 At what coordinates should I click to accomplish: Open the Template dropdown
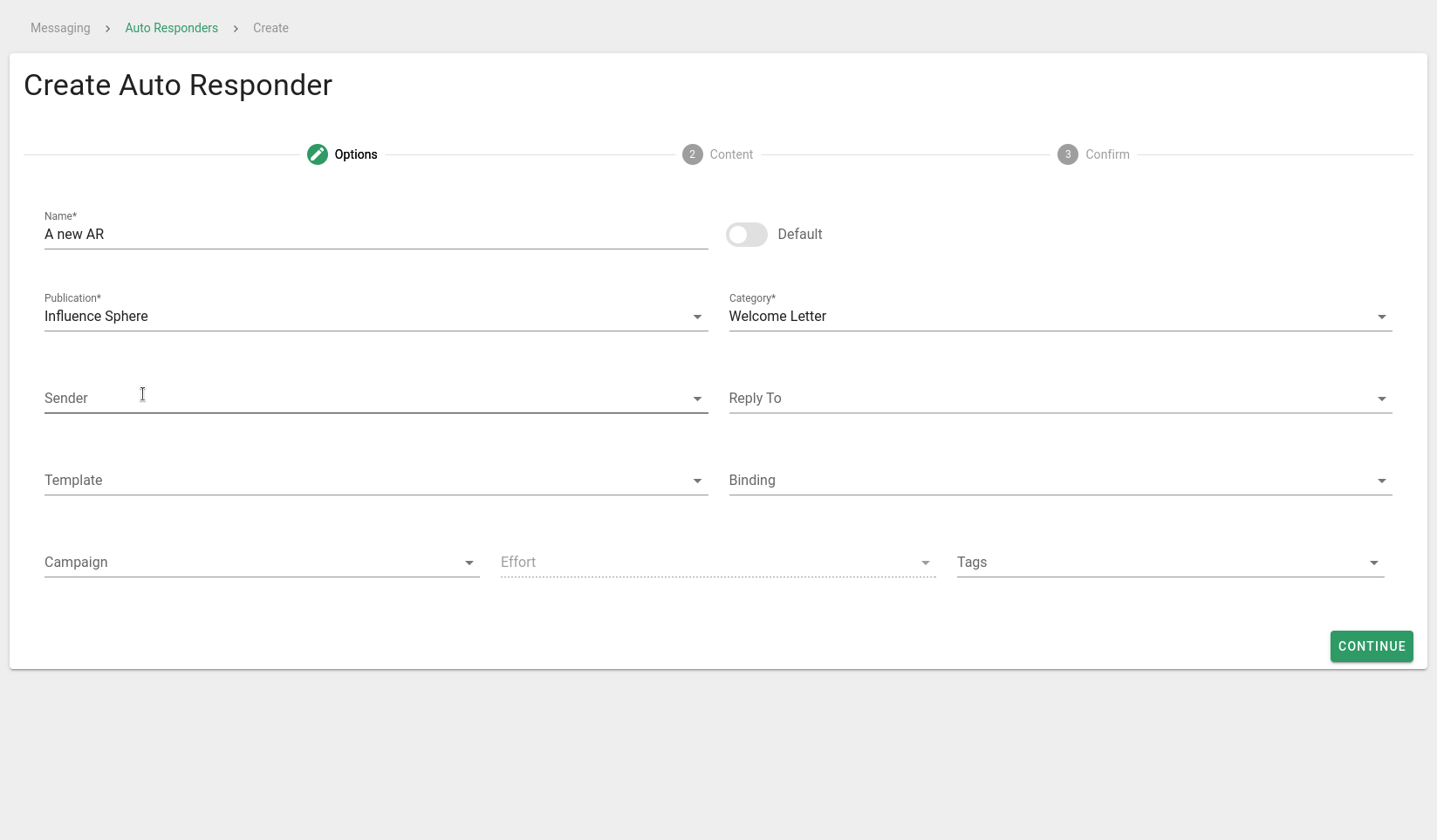click(x=376, y=480)
